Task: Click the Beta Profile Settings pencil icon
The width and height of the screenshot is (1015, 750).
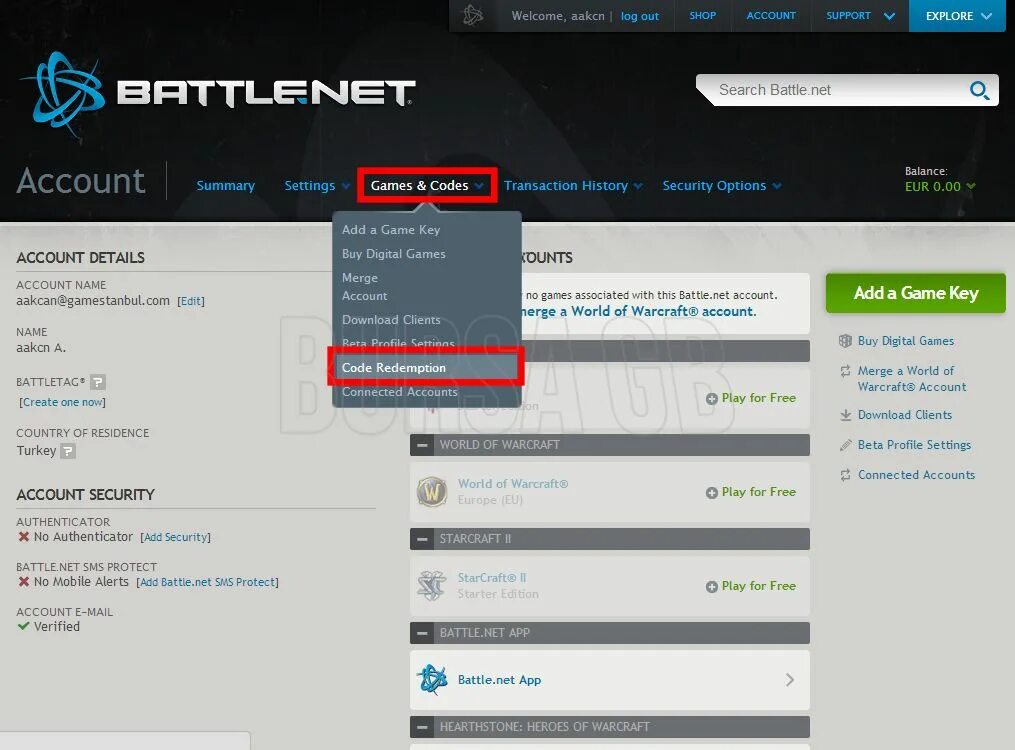Action: (x=845, y=445)
